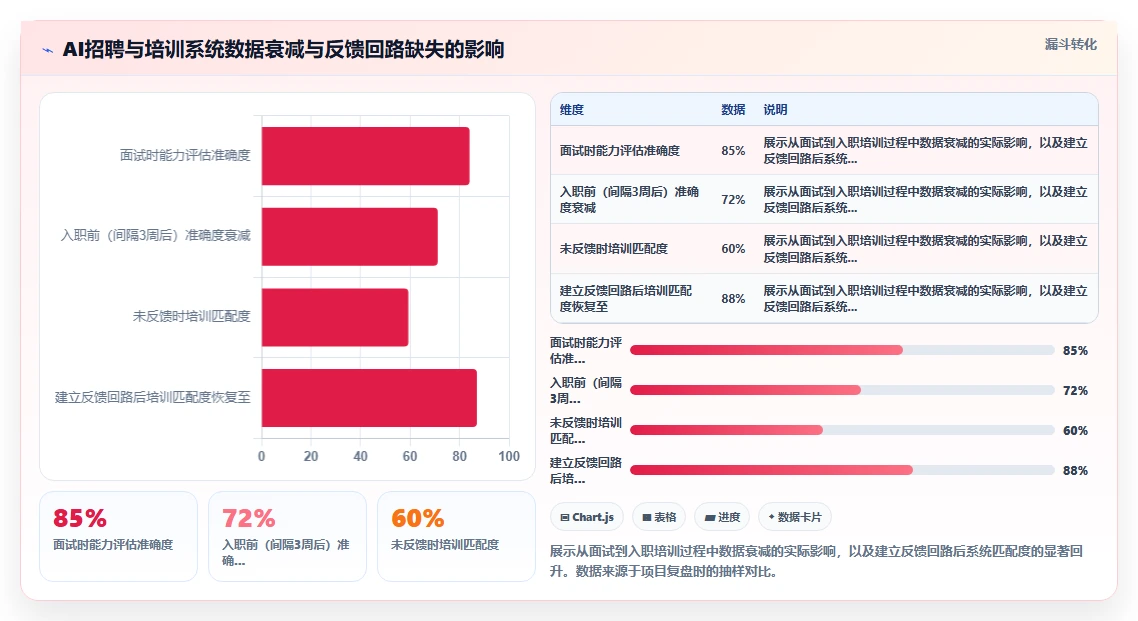Click the 85% value in the table
This screenshot has width=1138, height=621.
coord(733,151)
